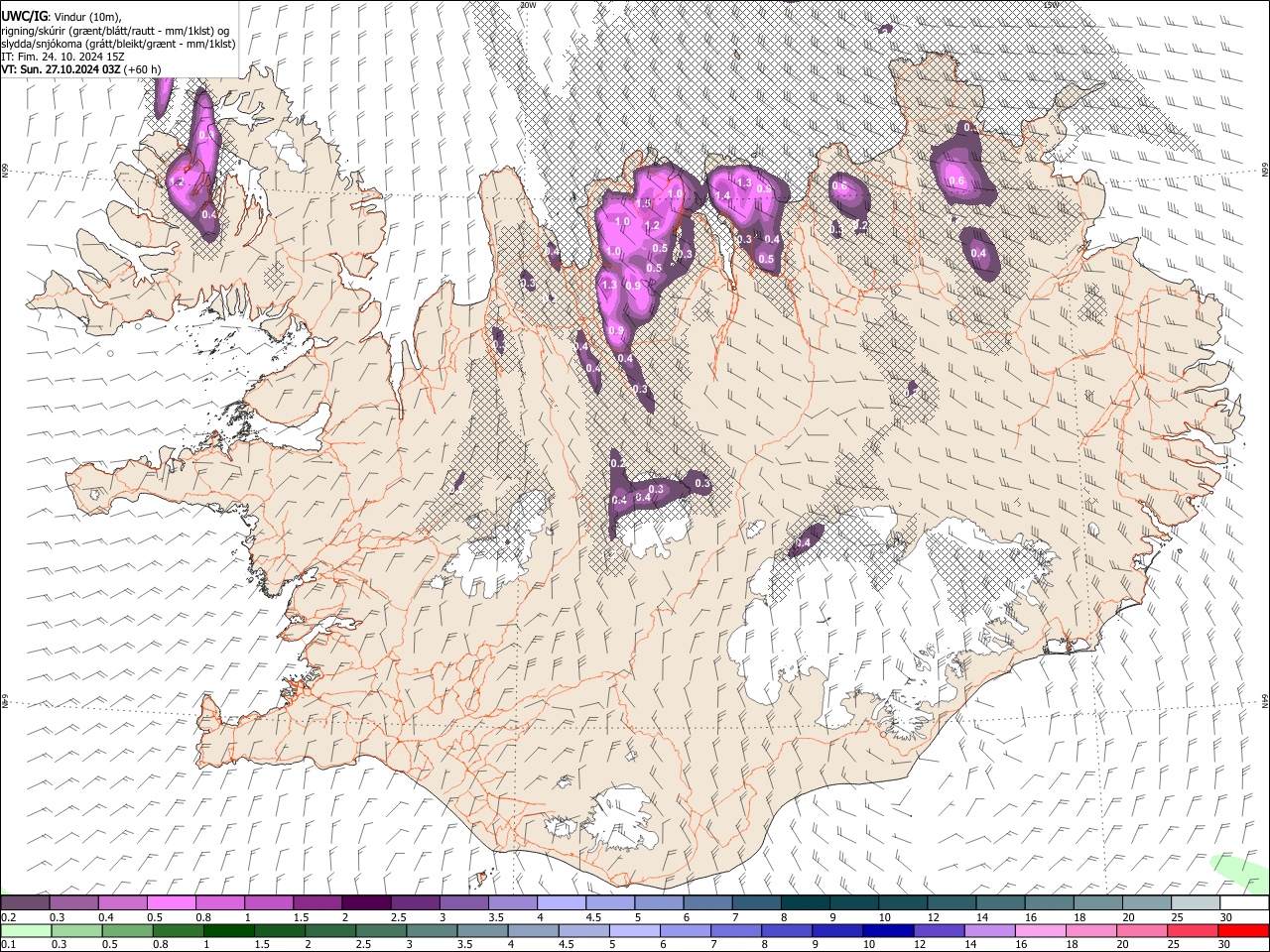Click the 'rigning/skúrir' legend description line
1270x952 pixels.
(x=115, y=30)
